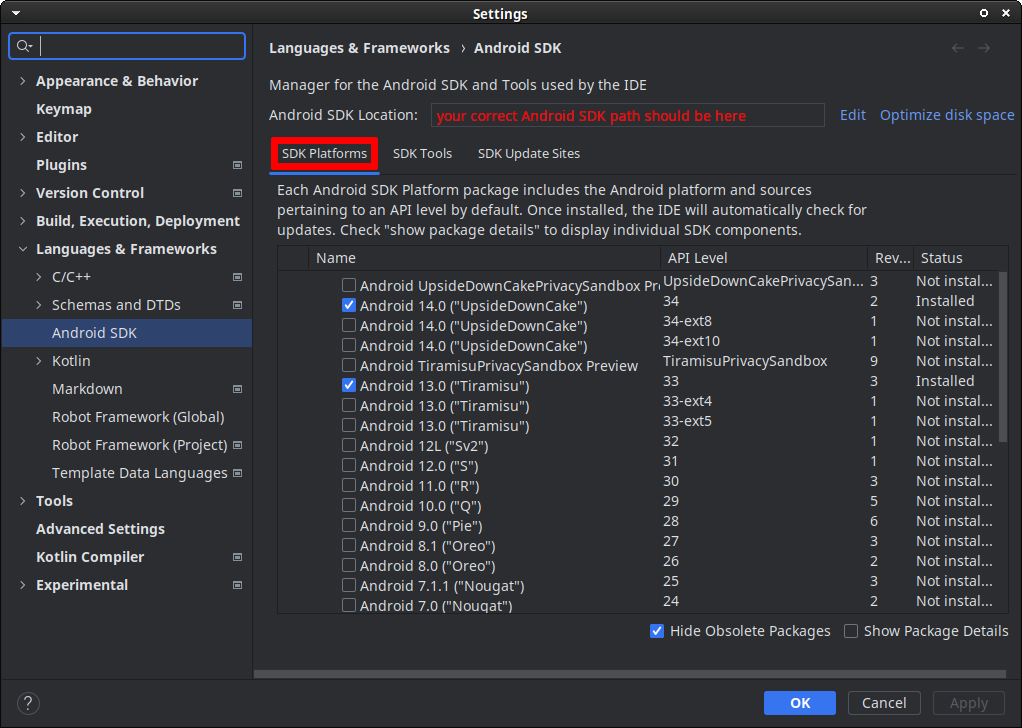Open Markdown settings
Screen dimensions: 1022x728
coord(87,389)
